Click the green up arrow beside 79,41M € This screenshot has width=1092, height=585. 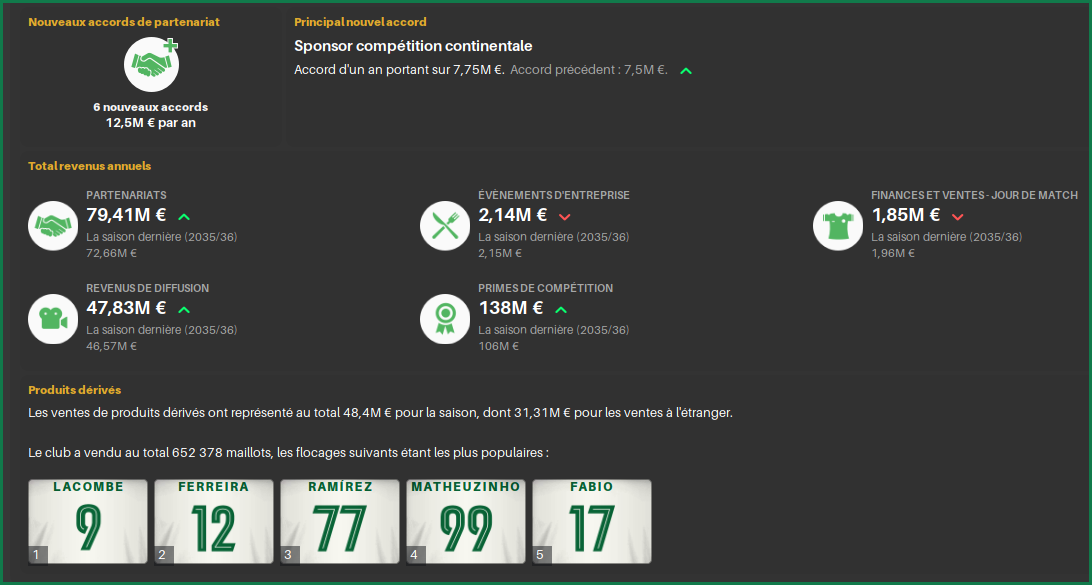coord(184,217)
